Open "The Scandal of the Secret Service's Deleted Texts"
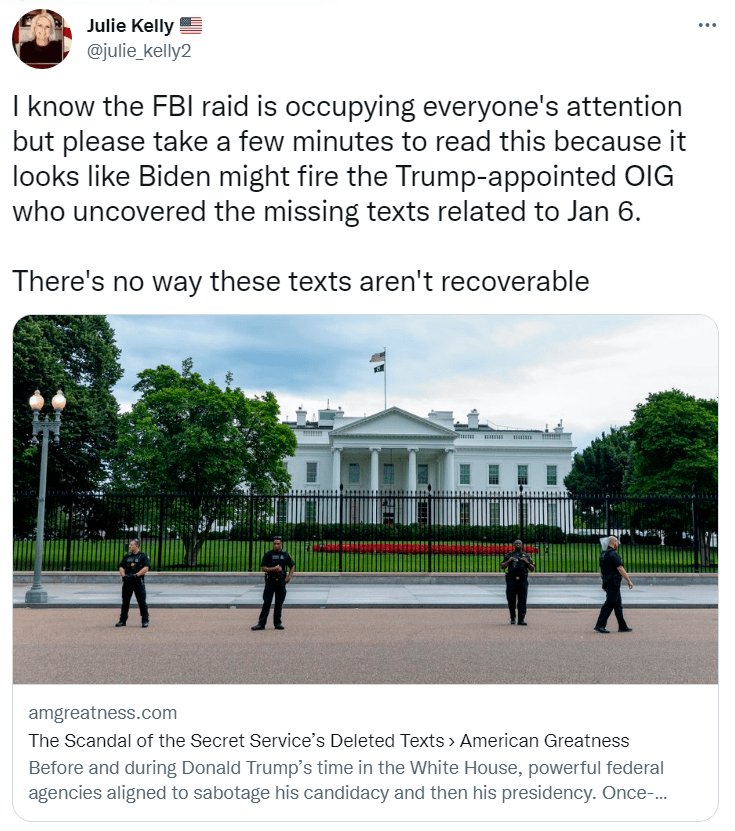Image resolution: width=735 pixels, height=831 pixels. pyautogui.click(x=236, y=740)
